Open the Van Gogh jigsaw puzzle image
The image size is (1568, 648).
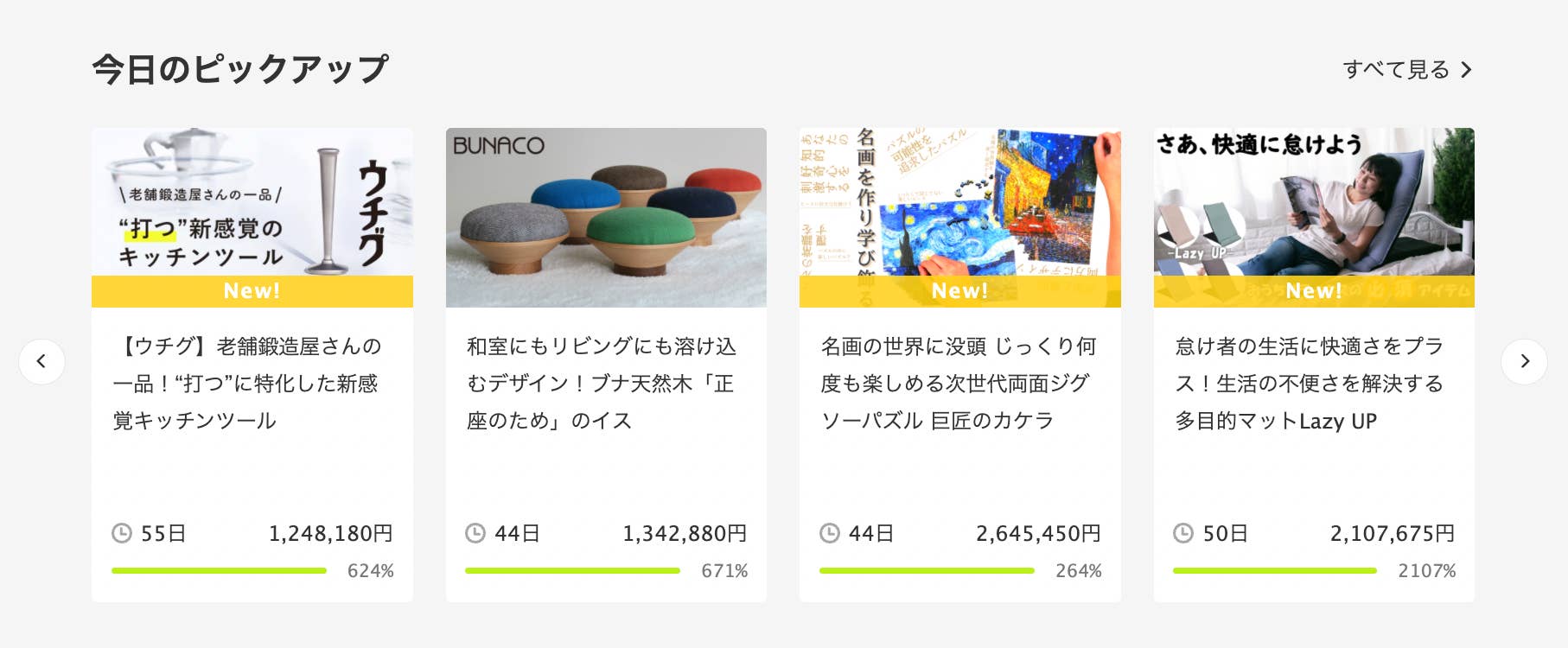pos(960,218)
